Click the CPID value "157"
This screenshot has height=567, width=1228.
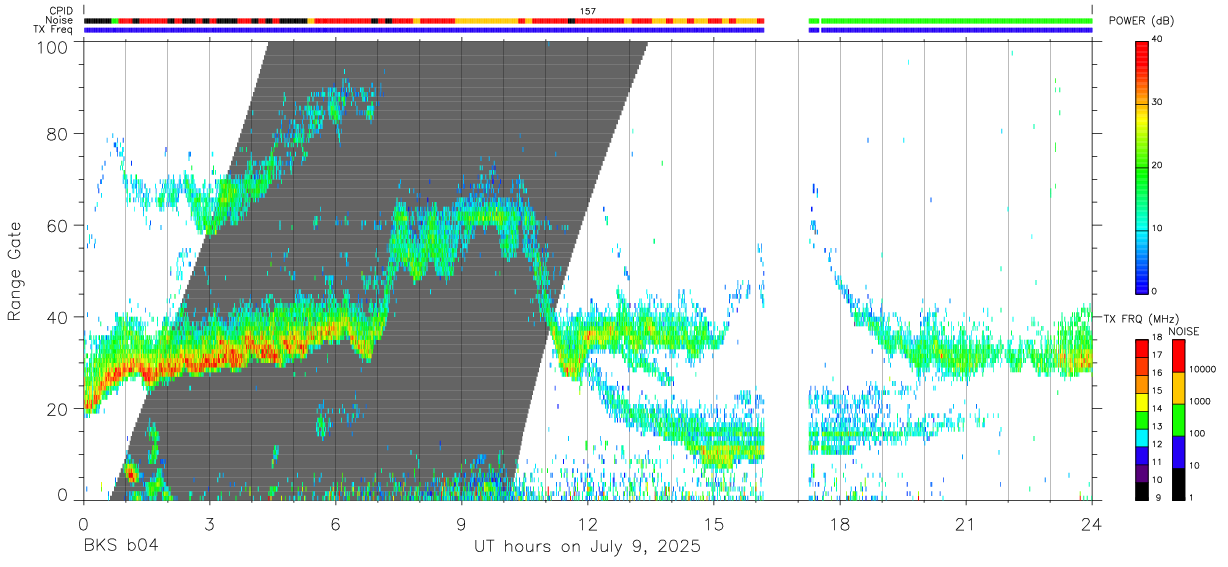click(x=588, y=11)
